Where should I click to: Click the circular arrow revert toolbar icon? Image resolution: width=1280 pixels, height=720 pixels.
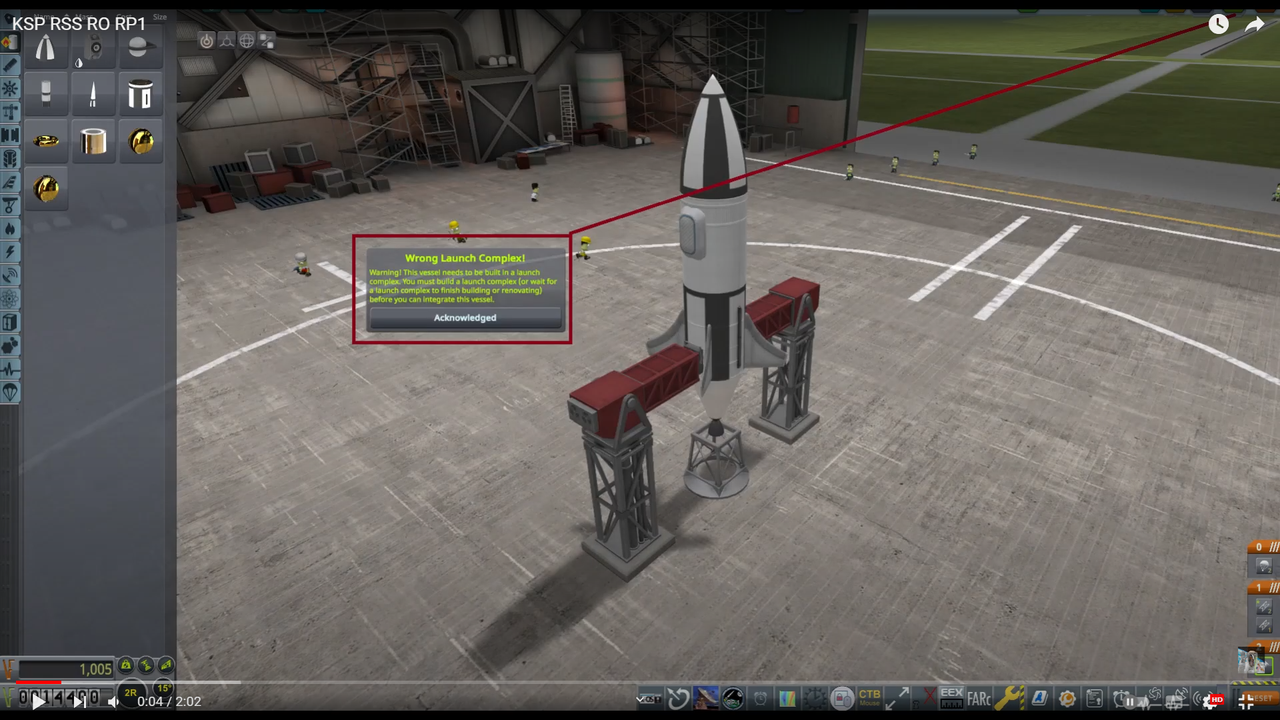coord(679,698)
